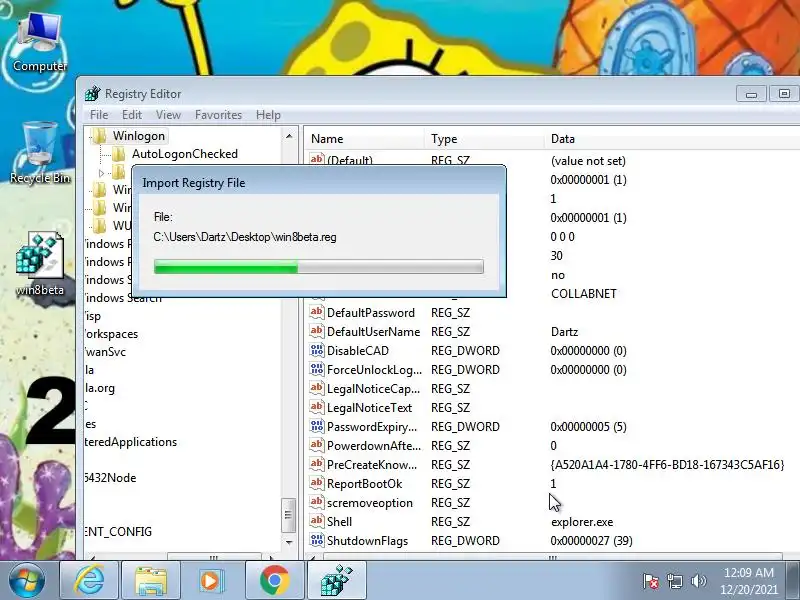The width and height of the screenshot is (800, 600).
Task: Click the LegalNoticeCap... value icon
Action: (316, 388)
